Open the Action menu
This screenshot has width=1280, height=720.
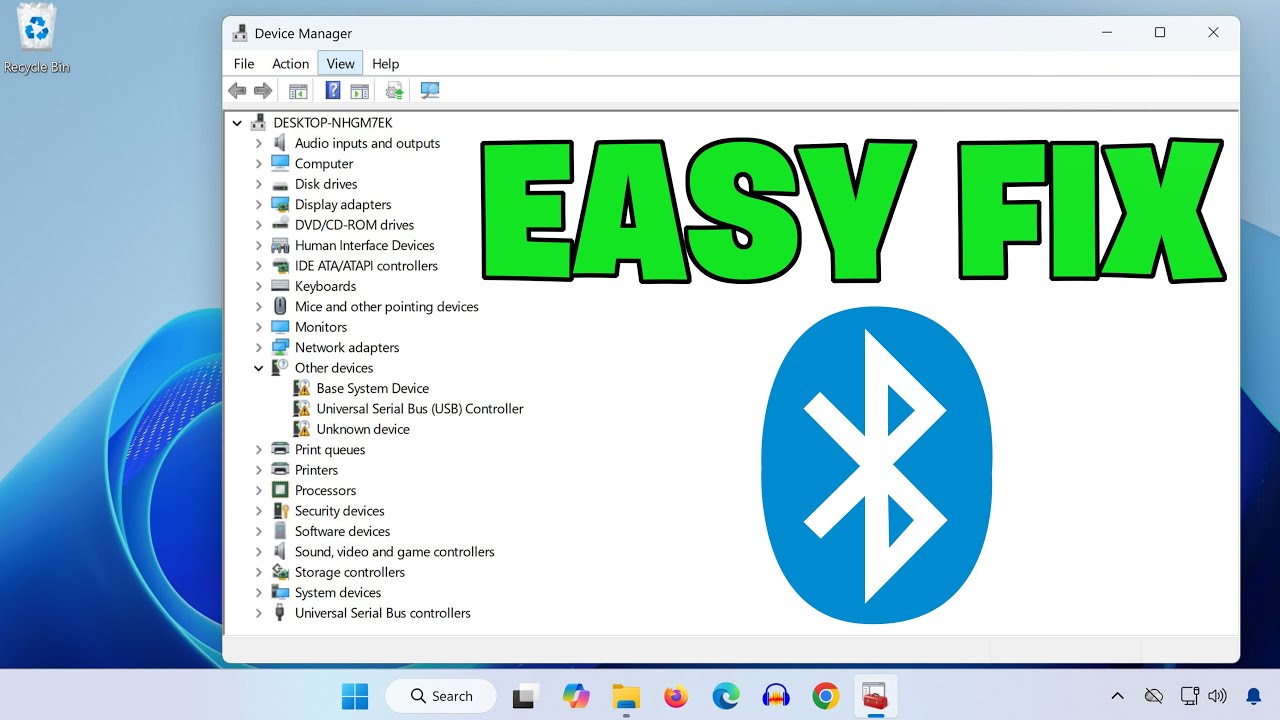point(291,63)
